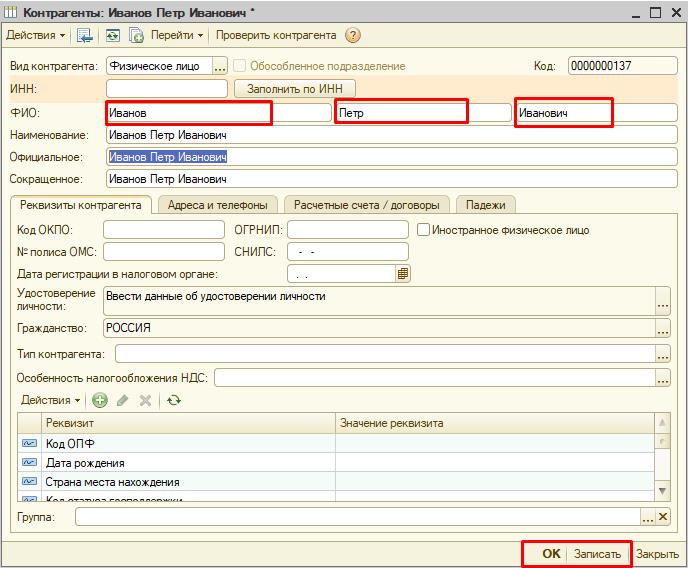Viewport: 688px width, 568px height.
Task: Click the delete X icon in requisites toolbar
Action: 145,400
